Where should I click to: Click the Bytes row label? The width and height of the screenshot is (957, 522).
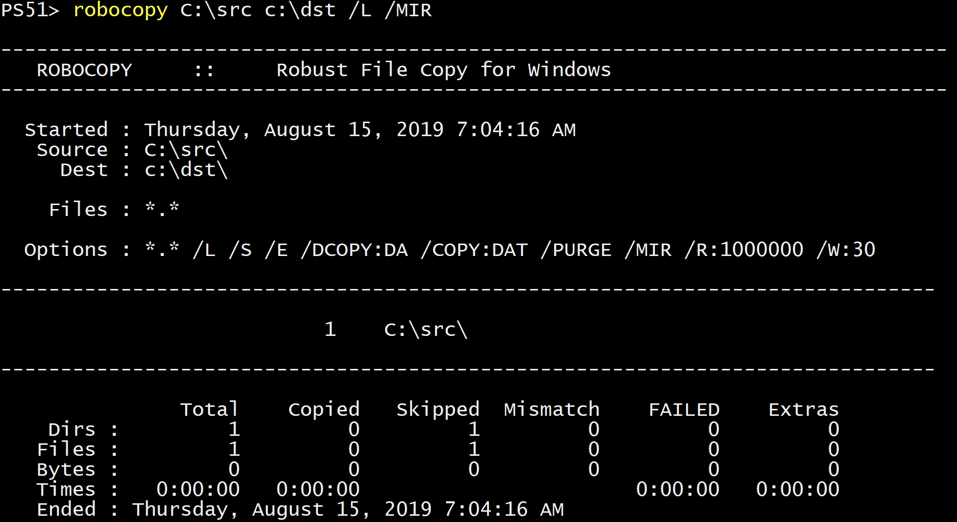(66, 469)
